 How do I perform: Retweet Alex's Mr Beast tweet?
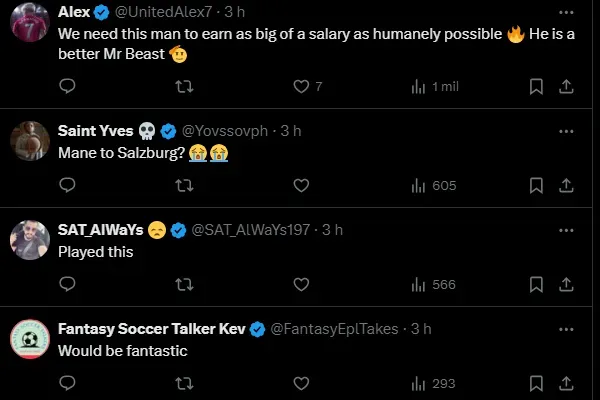coord(184,87)
